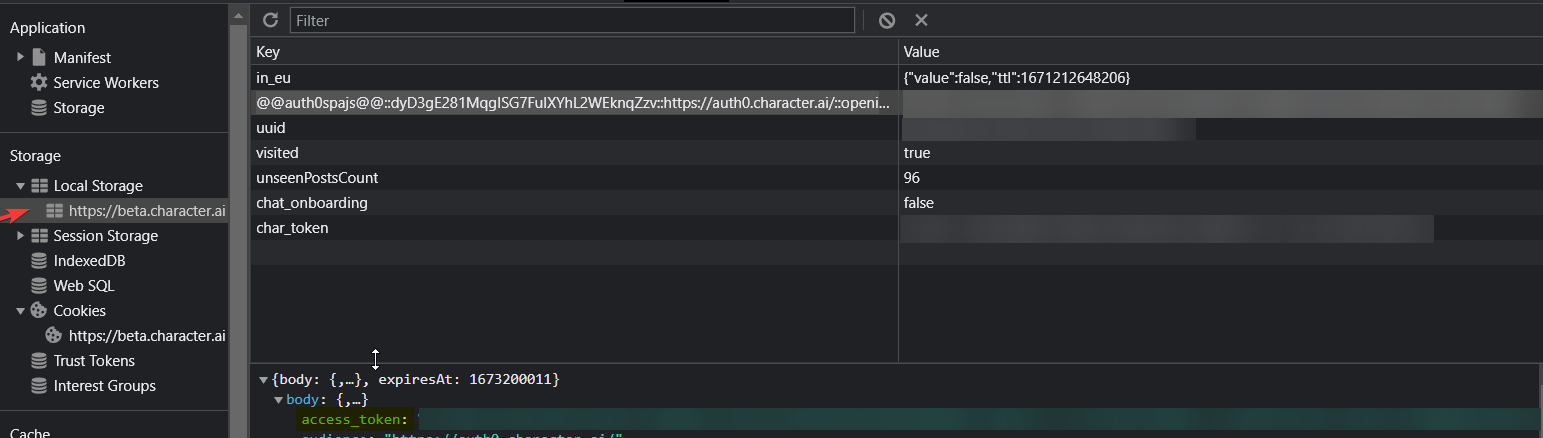Click the Trust Tokens database icon
This screenshot has height=438, width=1543.
pyautogui.click(x=39, y=361)
